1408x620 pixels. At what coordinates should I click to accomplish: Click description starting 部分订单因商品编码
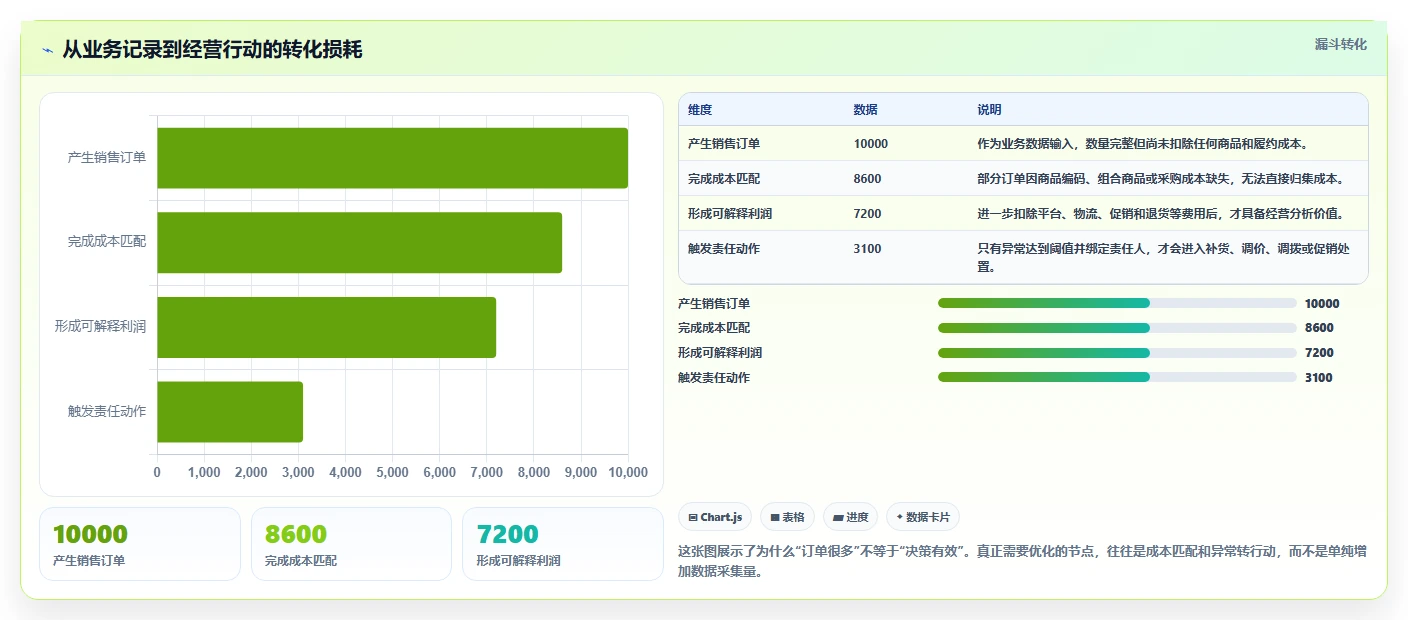[1160, 179]
